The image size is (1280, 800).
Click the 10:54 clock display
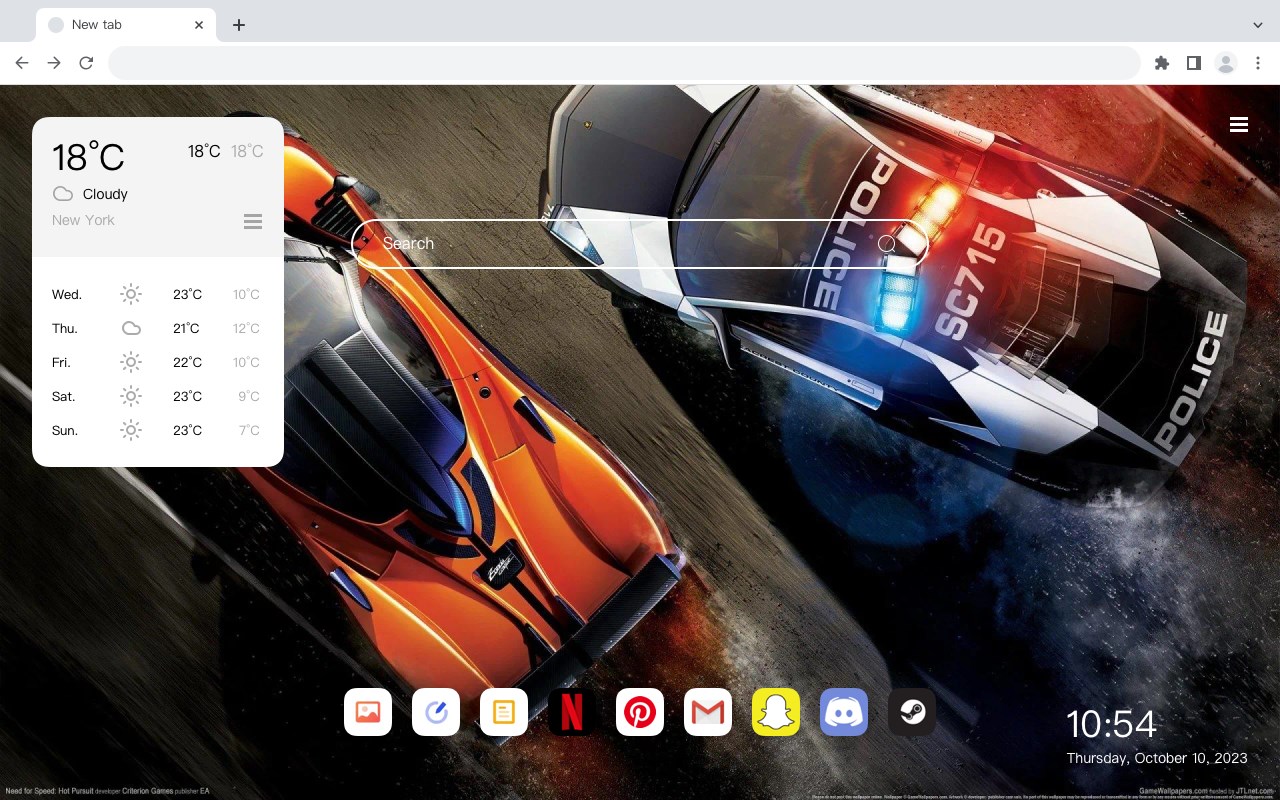click(1111, 724)
